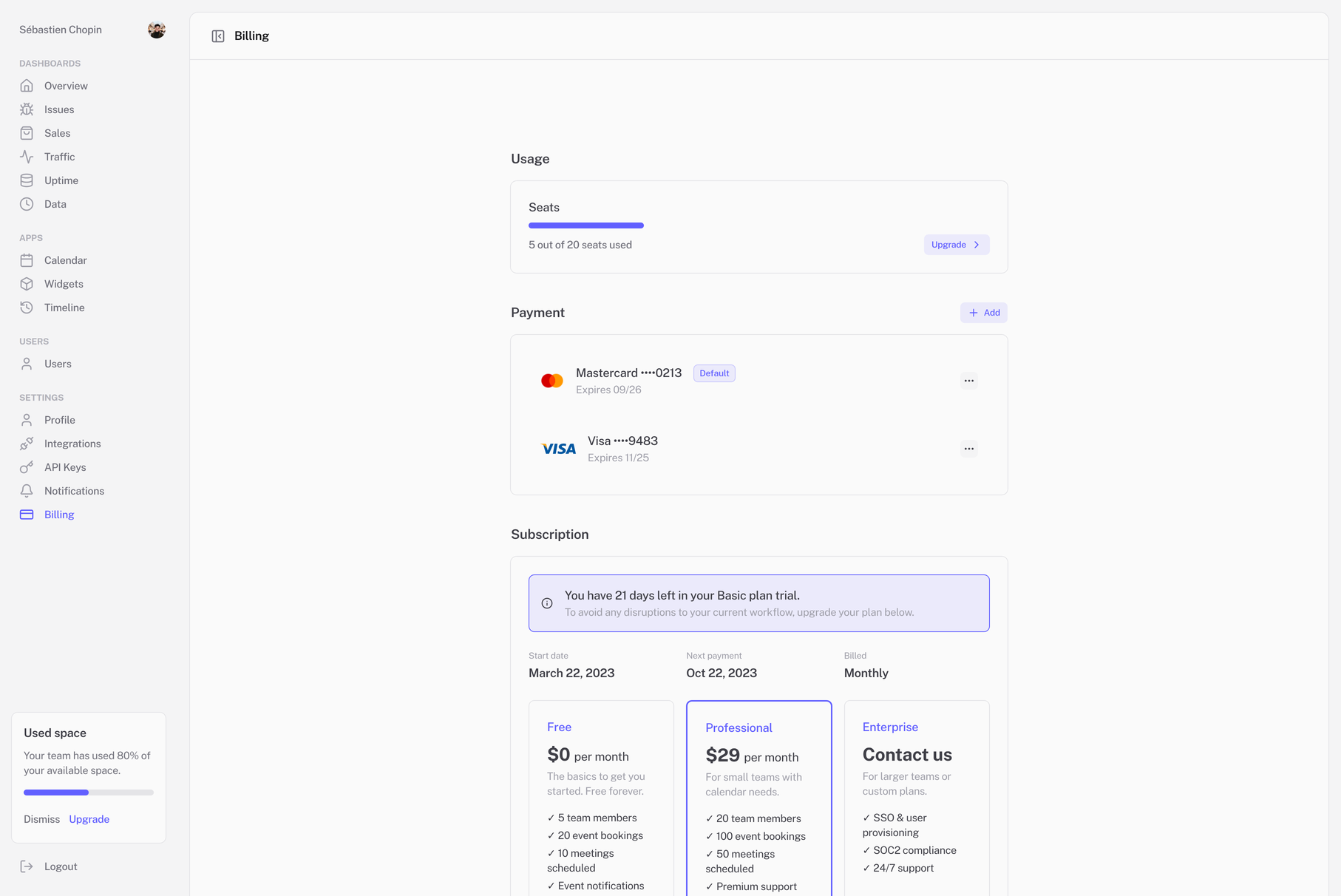Open the API Keys key icon

[27, 467]
